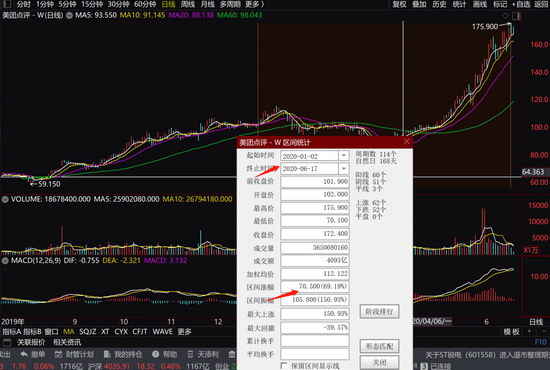Click the 撤单 undo arrow icon
This screenshot has height=370, width=550.
tap(24, 354)
